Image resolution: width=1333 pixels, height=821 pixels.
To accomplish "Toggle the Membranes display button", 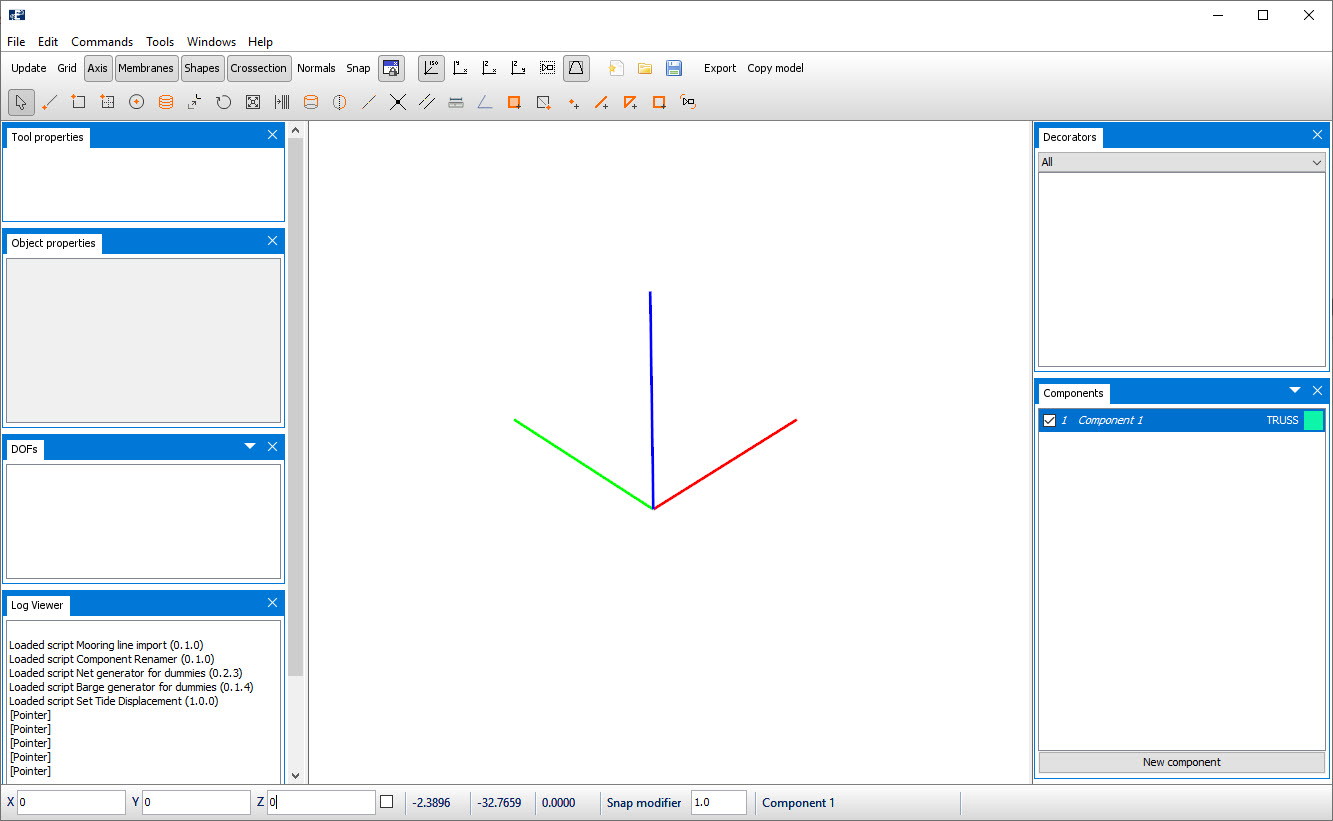I will click(146, 68).
